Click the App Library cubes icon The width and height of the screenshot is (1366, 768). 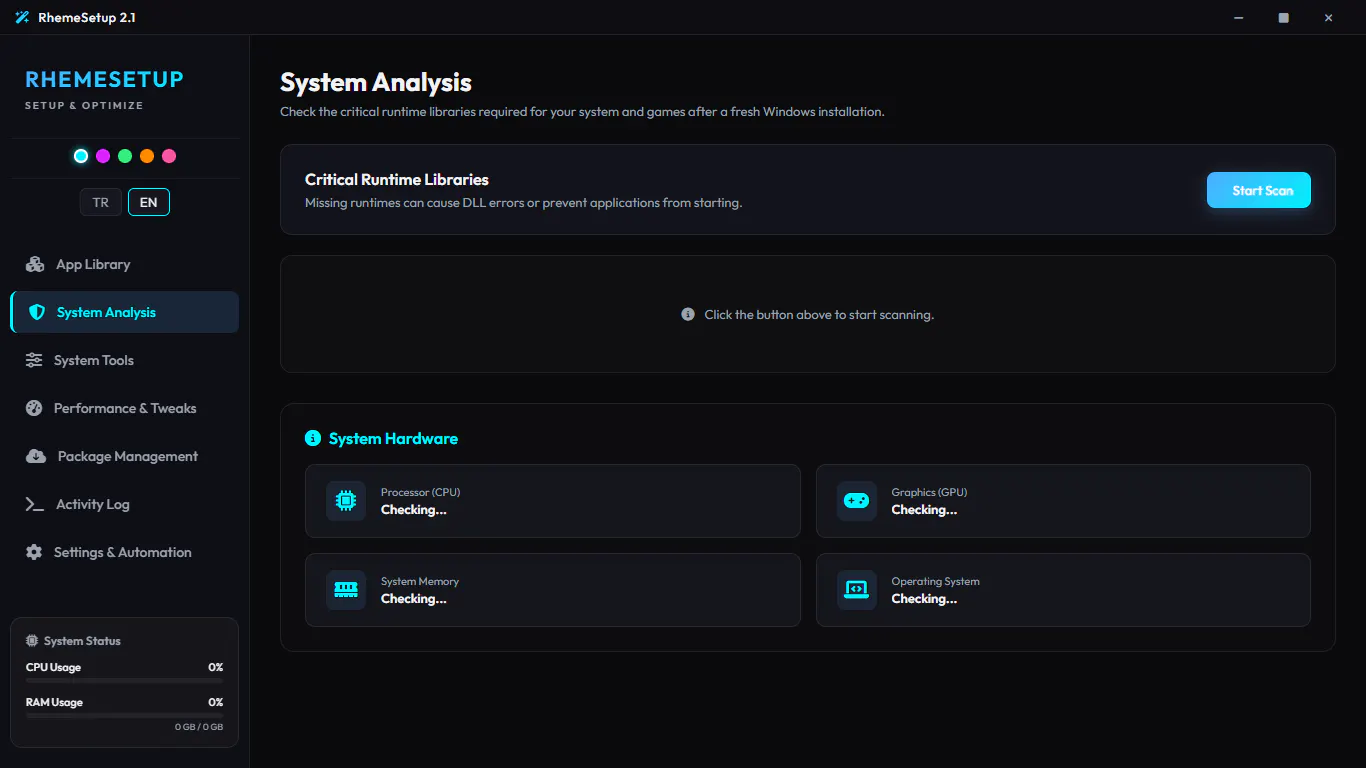(x=35, y=264)
